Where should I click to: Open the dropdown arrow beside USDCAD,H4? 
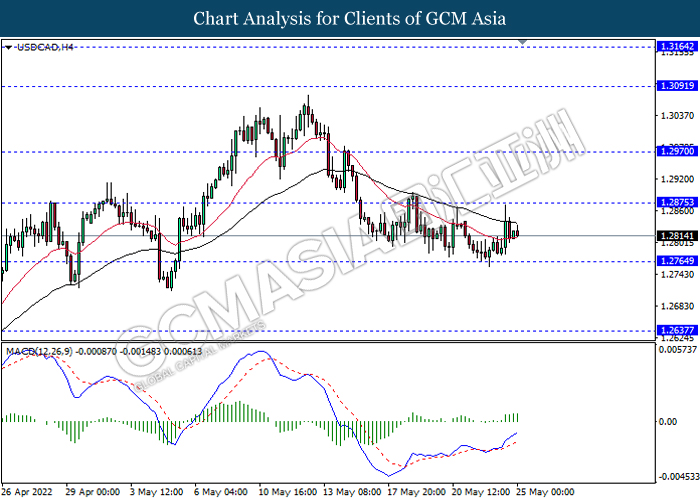point(8,47)
